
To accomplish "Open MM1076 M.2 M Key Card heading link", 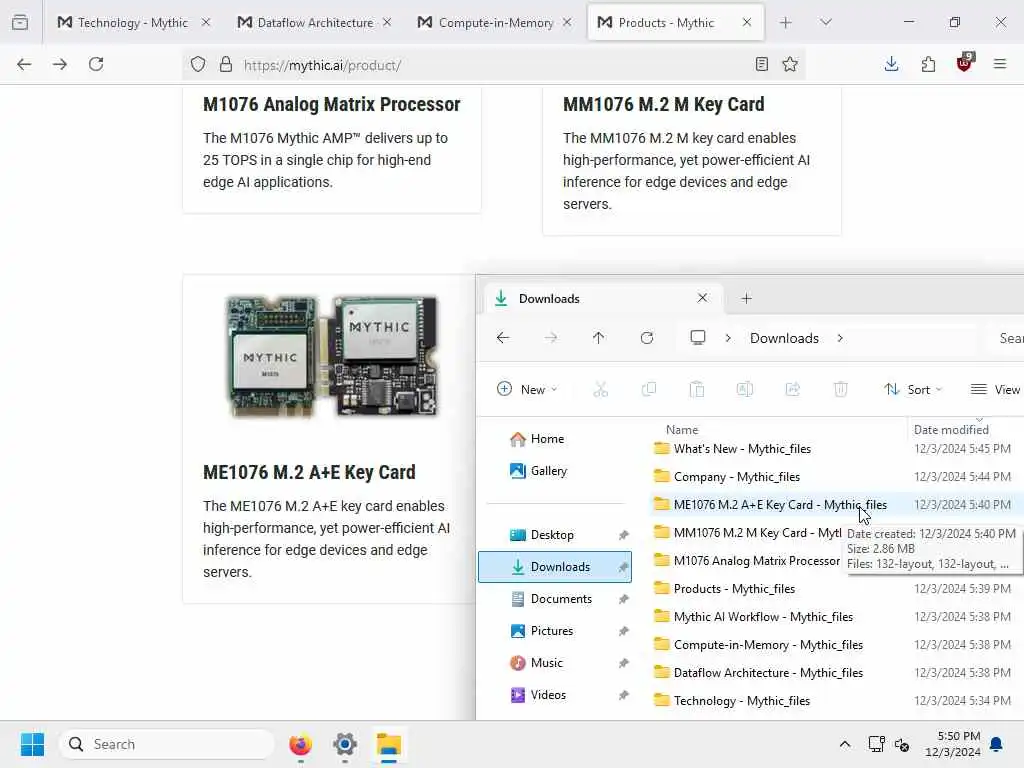I will (x=664, y=104).
